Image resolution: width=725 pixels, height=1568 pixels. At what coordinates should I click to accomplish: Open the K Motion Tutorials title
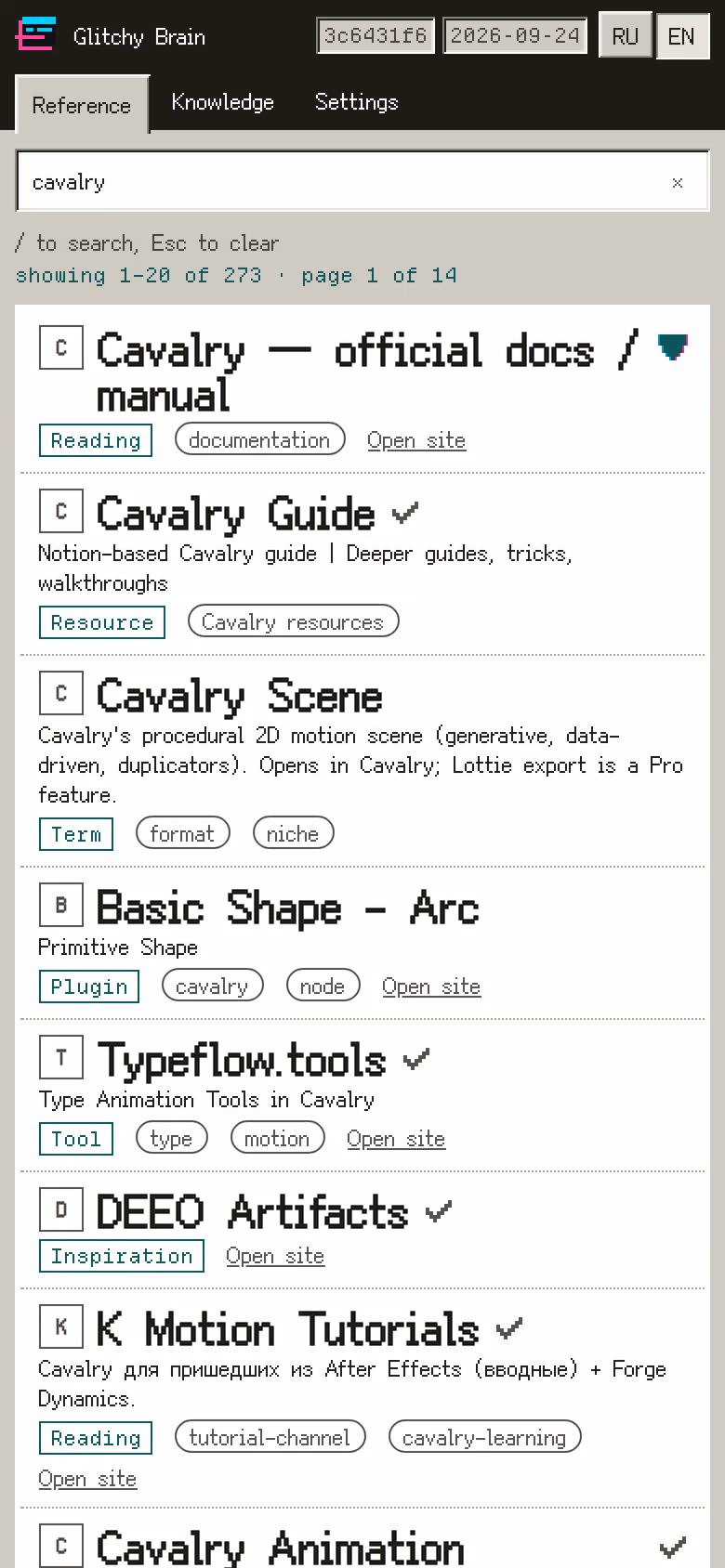click(x=288, y=1328)
